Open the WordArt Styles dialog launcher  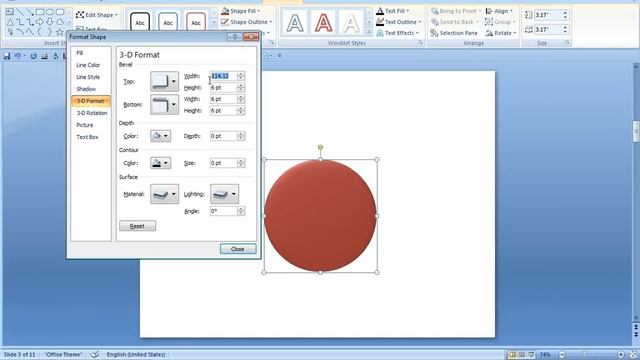421,43
